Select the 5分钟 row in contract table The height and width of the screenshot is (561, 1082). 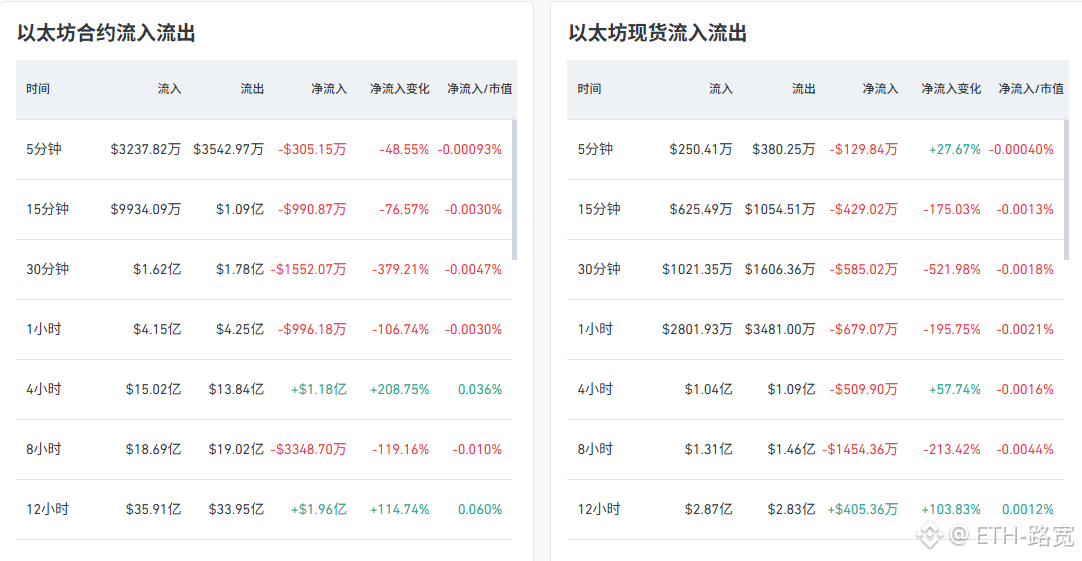click(x=264, y=150)
